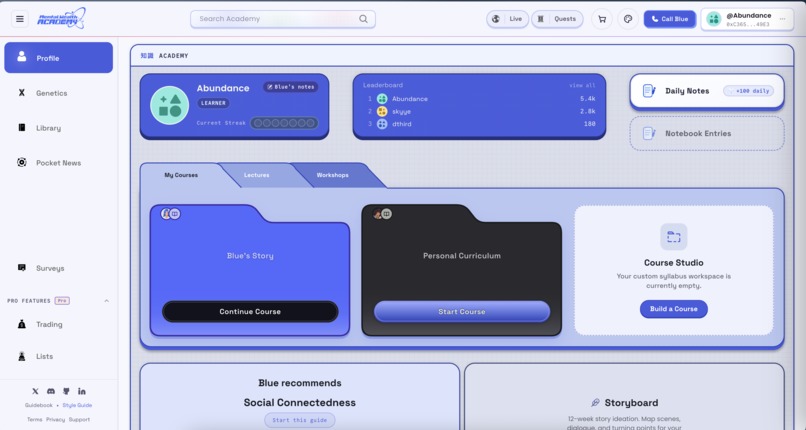Click the Abundance row in the leaderboard
This screenshot has height=430, width=806.
[479, 99]
